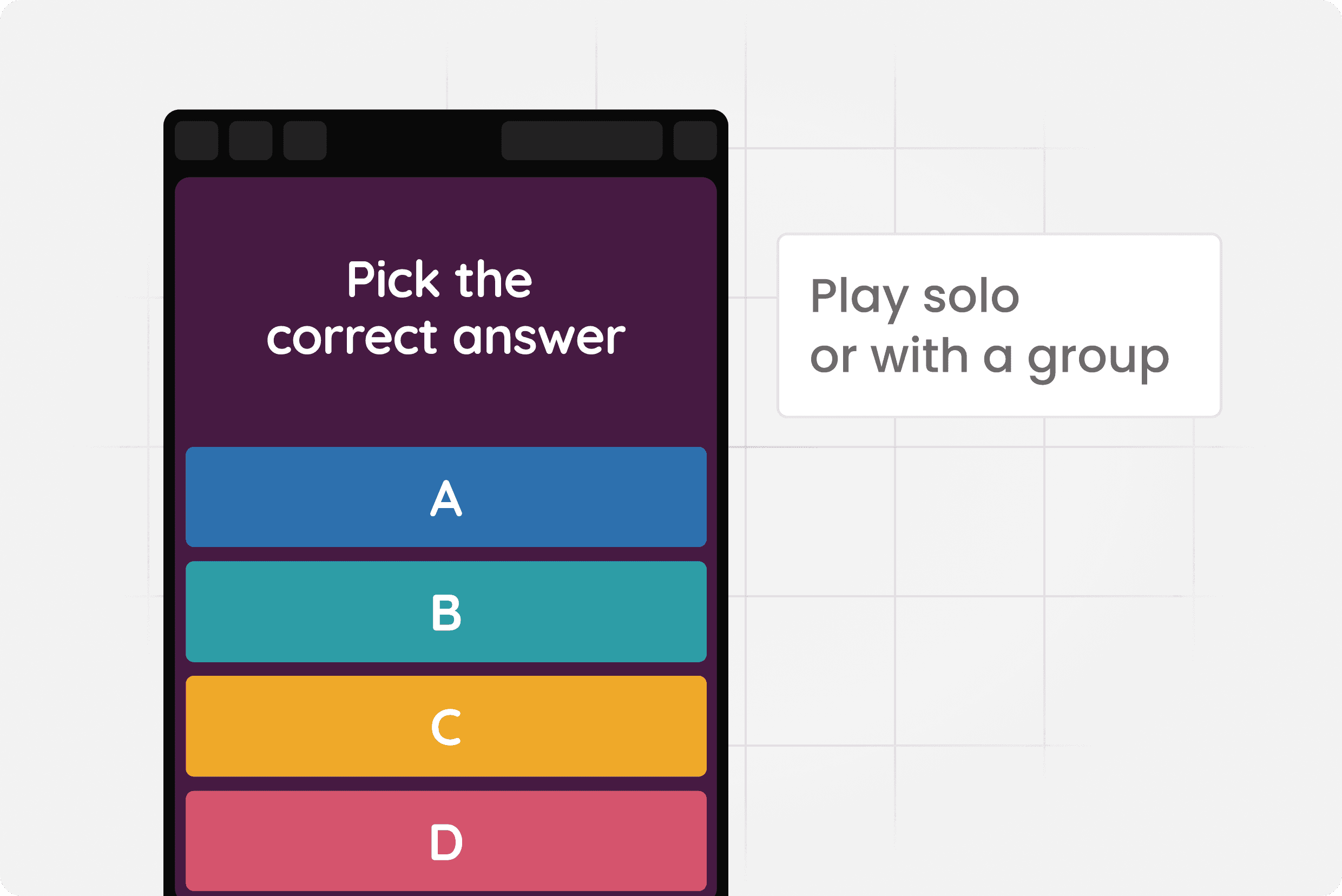The height and width of the screenshot is (896, 1342).
Task: Click the blue answer option
Action: tap(446, 498)
